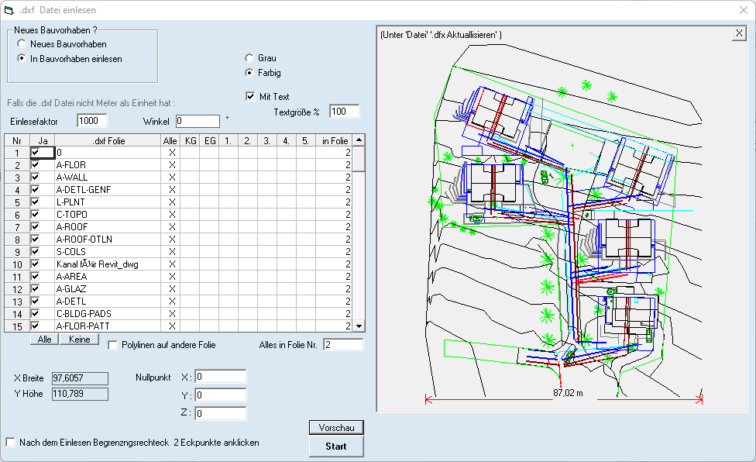Uncheck the Ja checkbox for C-TOPO
This screenshot has width=756, height=462.
coord(35,215)
